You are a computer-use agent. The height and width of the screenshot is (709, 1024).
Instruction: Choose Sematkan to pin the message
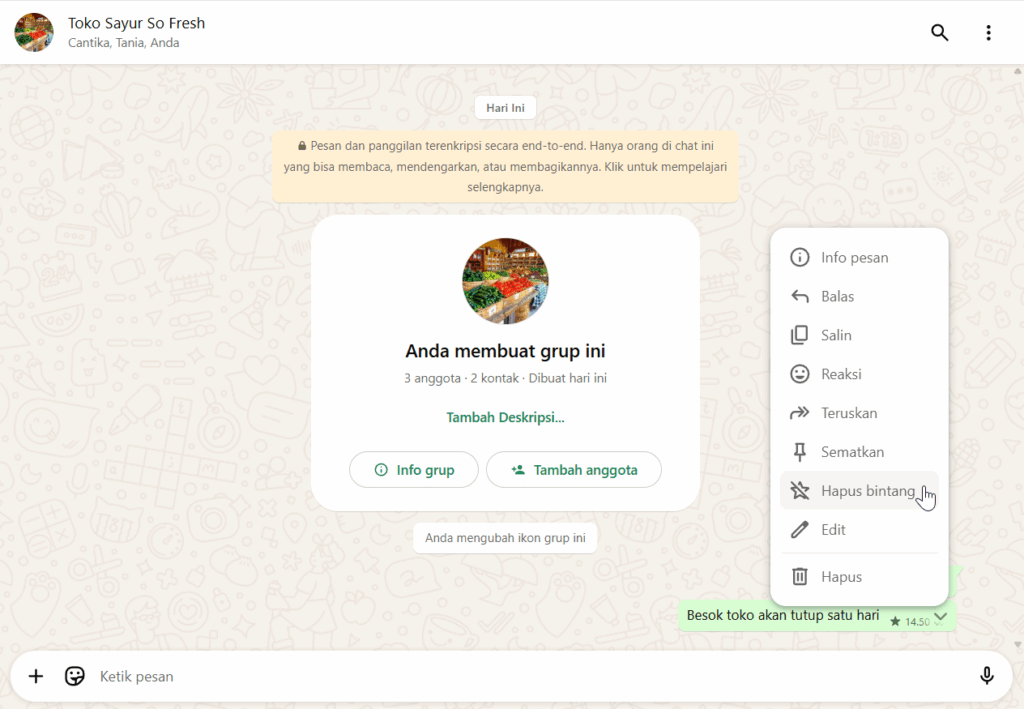(x=859, y=452)
